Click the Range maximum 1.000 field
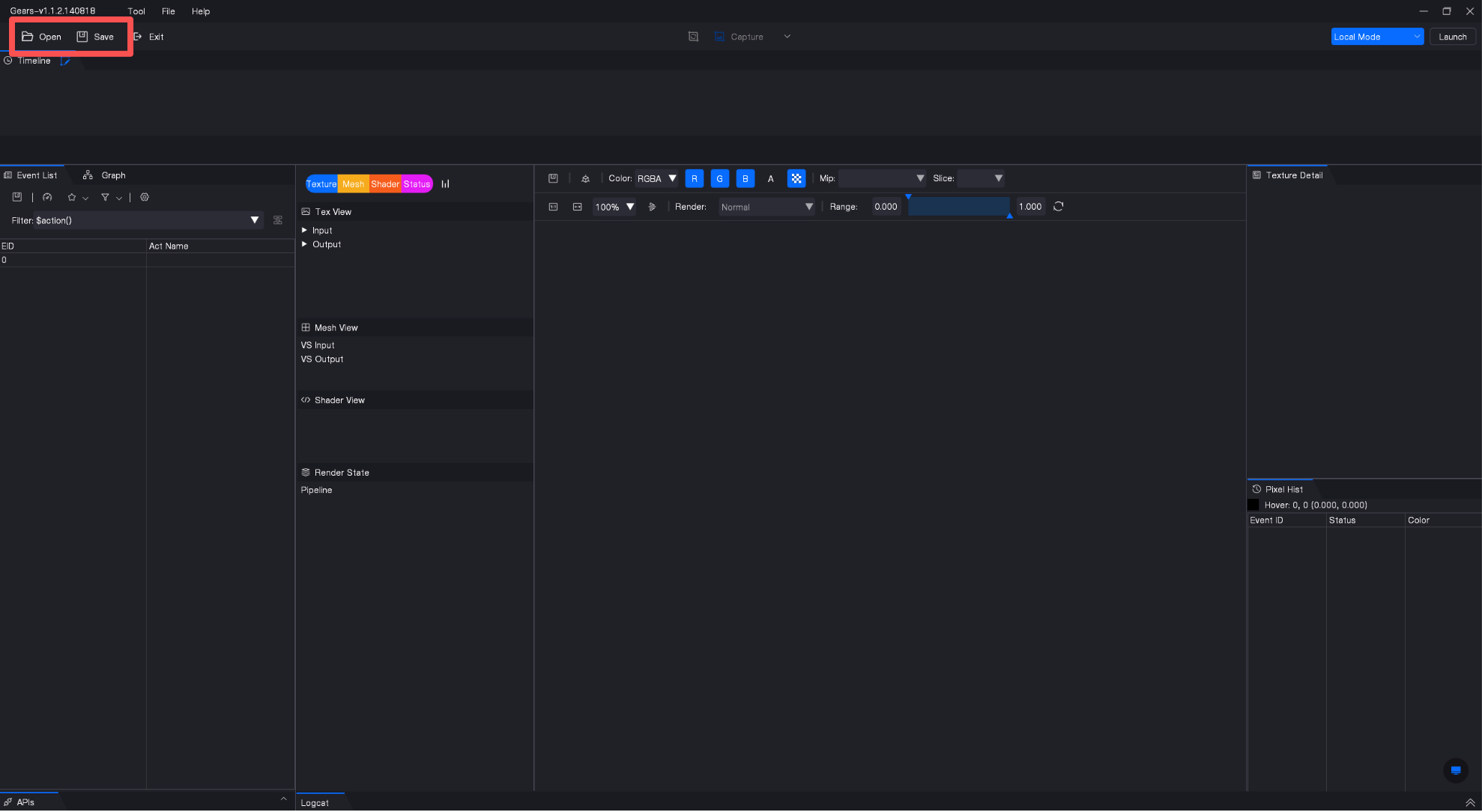1482x812 pixels. tap(1030, 207)
